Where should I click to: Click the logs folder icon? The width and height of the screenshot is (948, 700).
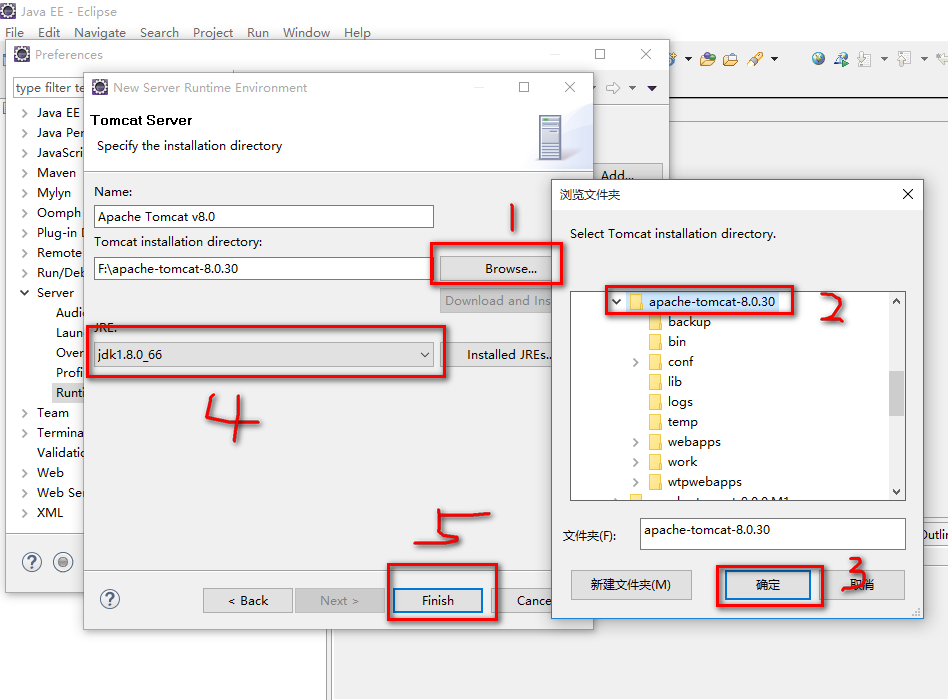coord(655,402)
